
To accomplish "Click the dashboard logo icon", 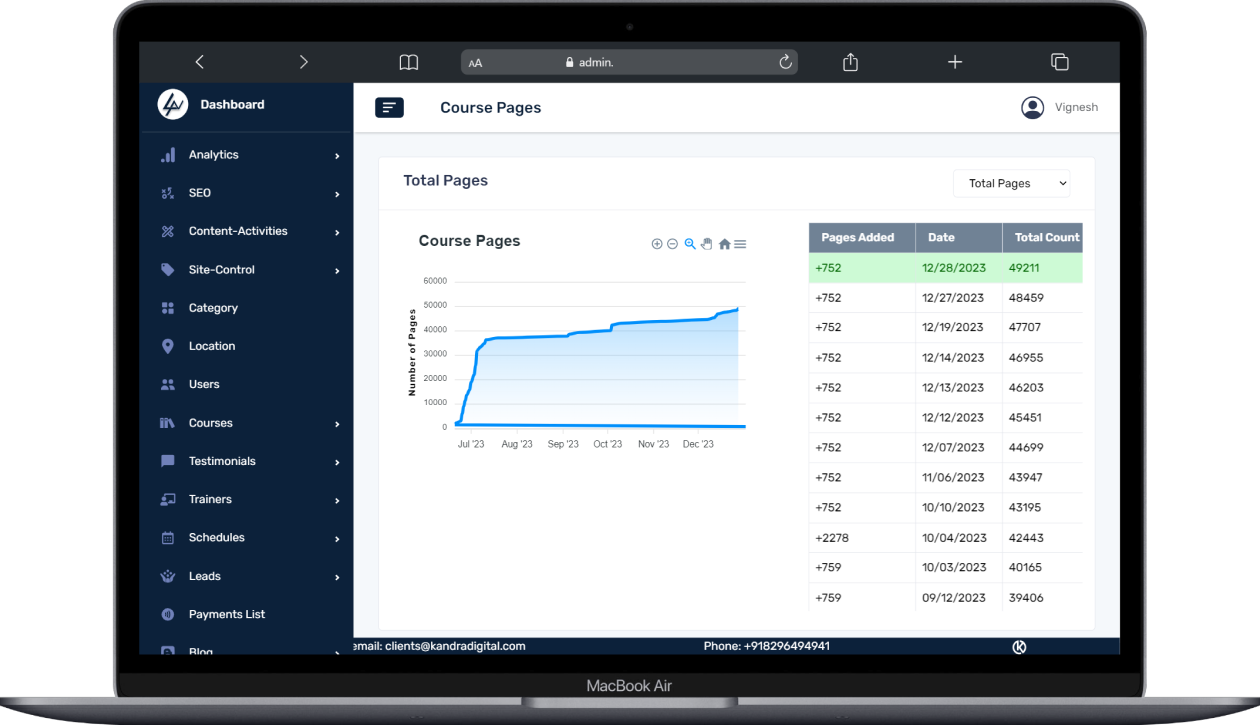I will click(x=173, y=104).
